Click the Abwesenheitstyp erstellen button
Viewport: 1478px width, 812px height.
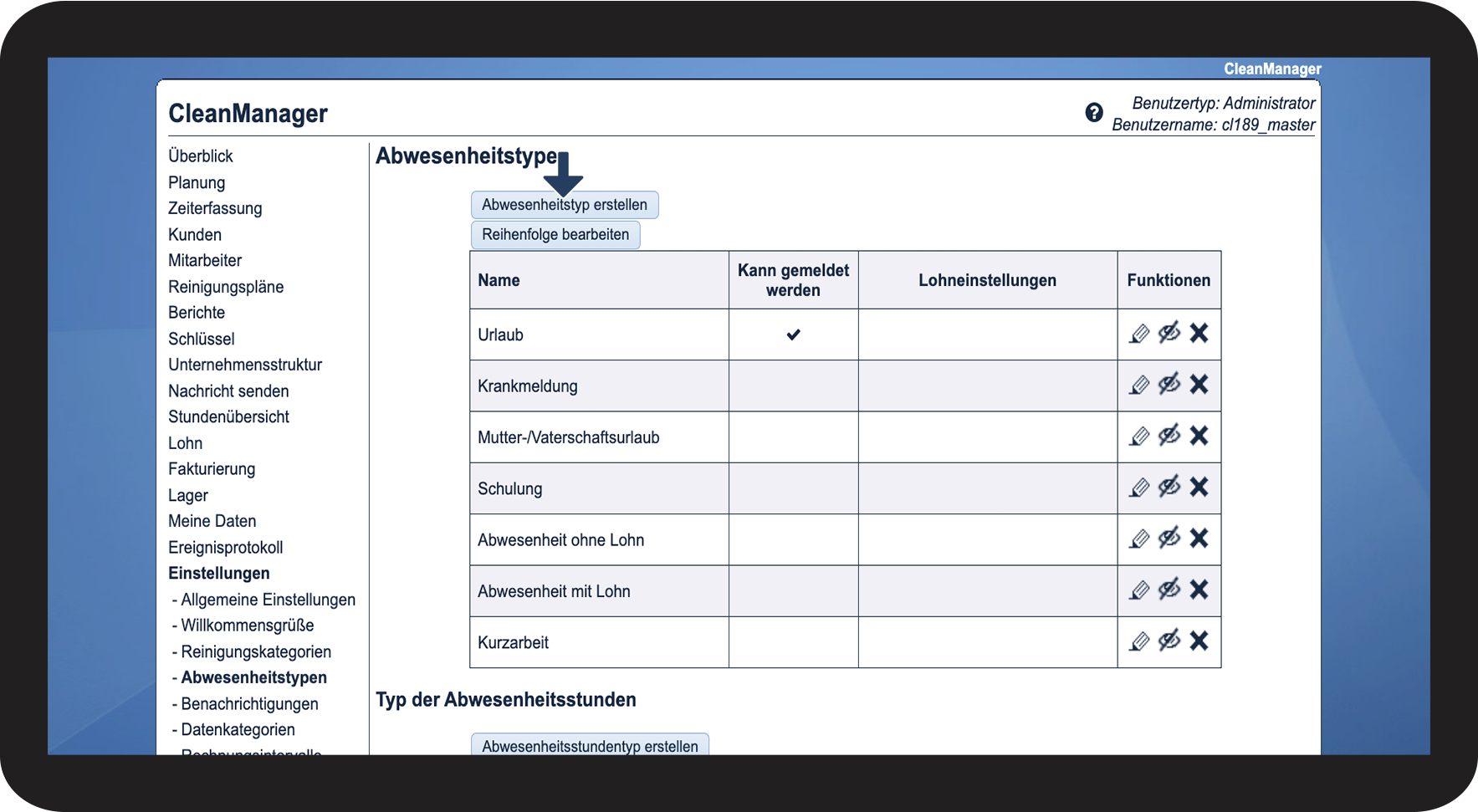pyautogui.click(x=565, y=205)
